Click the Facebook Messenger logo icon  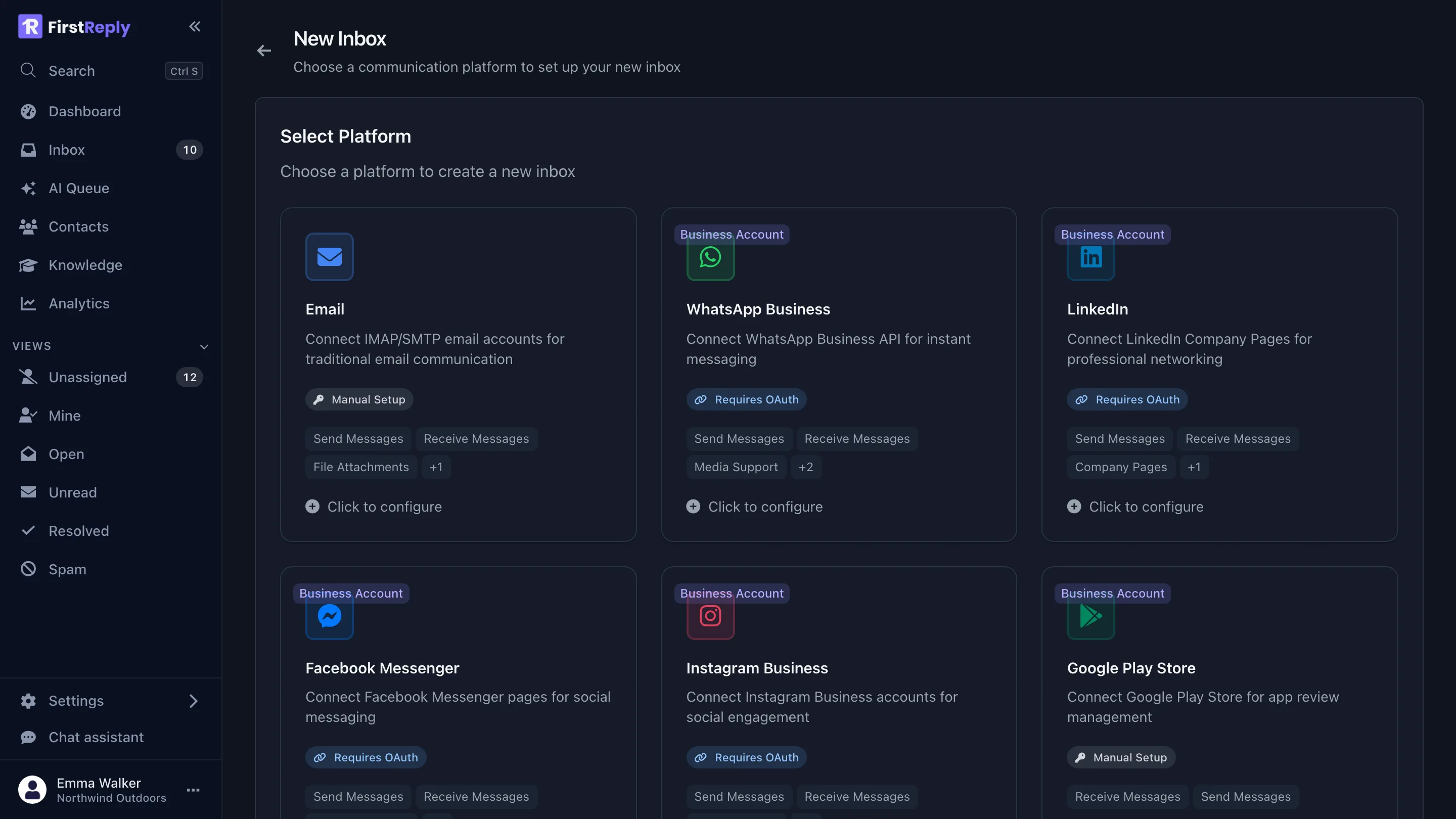pos(330,616)
